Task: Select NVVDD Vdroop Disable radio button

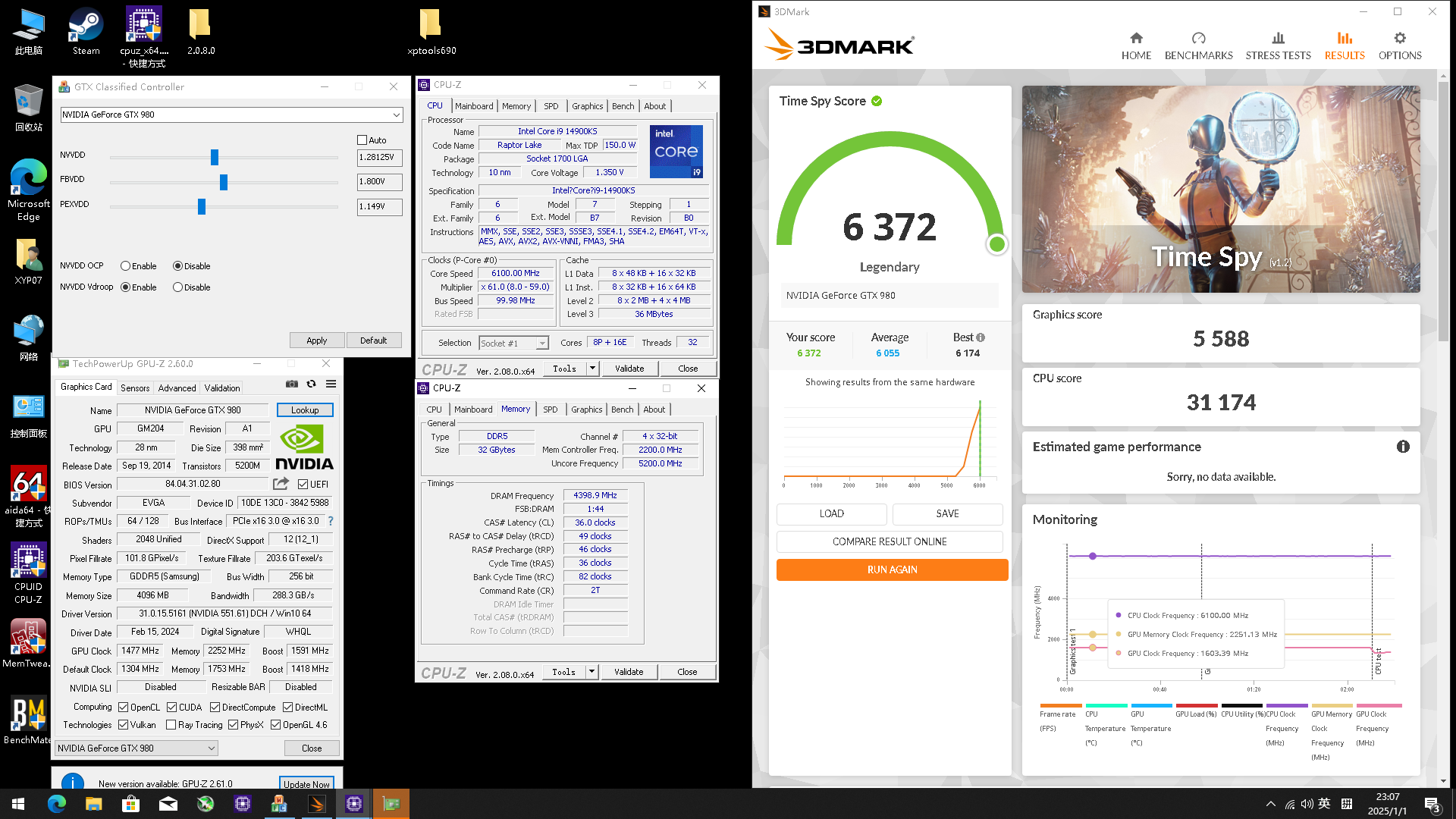Action: click(x=177, y=287)
